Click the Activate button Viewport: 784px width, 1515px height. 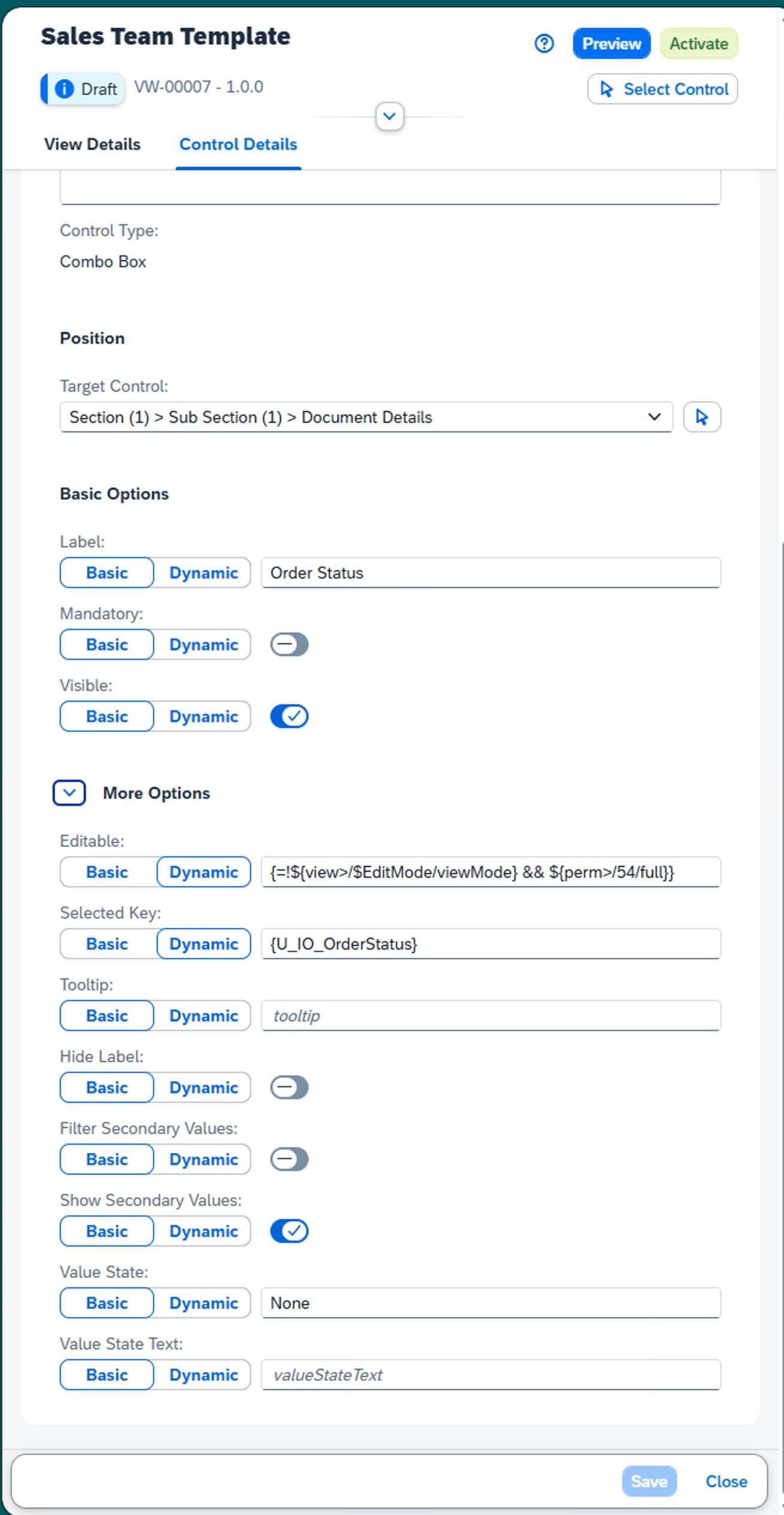tap(698, 44)
